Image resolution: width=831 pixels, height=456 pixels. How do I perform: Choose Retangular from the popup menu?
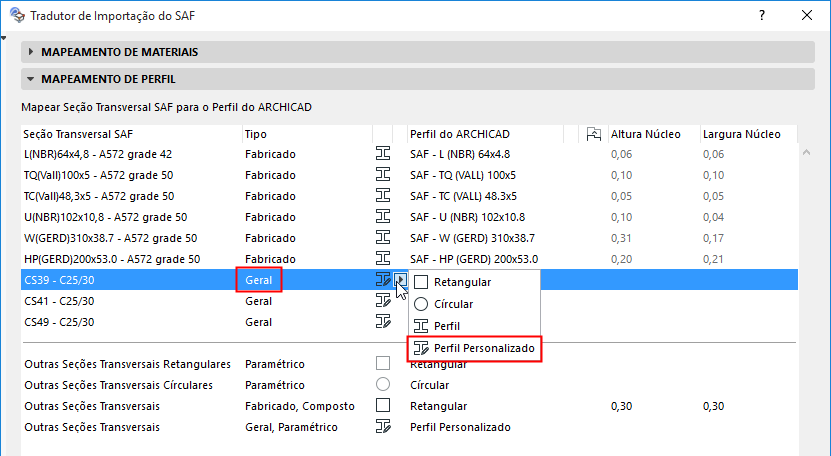pyautogui.click(x=462, y=282)
